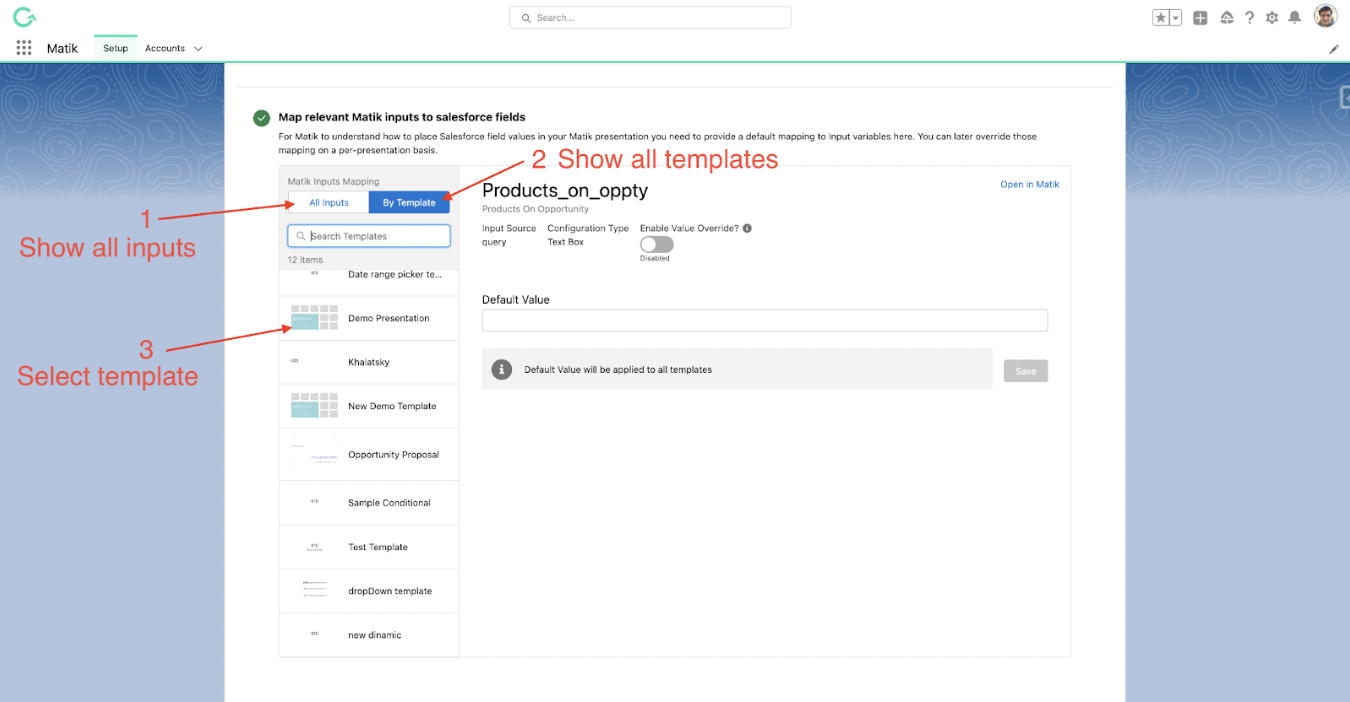1350x702 pixels.
Task: Click 'Map relevant Matik inputs to salesforce fields' heading
Action: coord(402,117)
